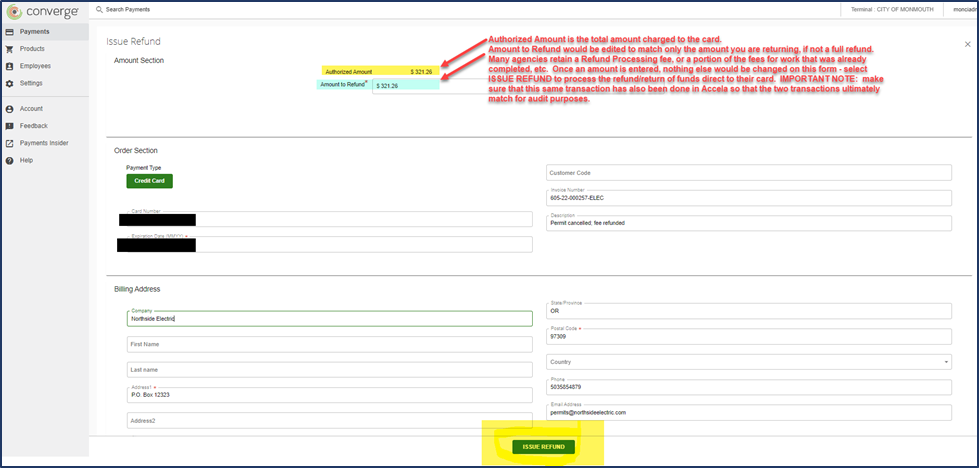Close the Issue Refund form
979x468 pixels.
tap(966, 44)
